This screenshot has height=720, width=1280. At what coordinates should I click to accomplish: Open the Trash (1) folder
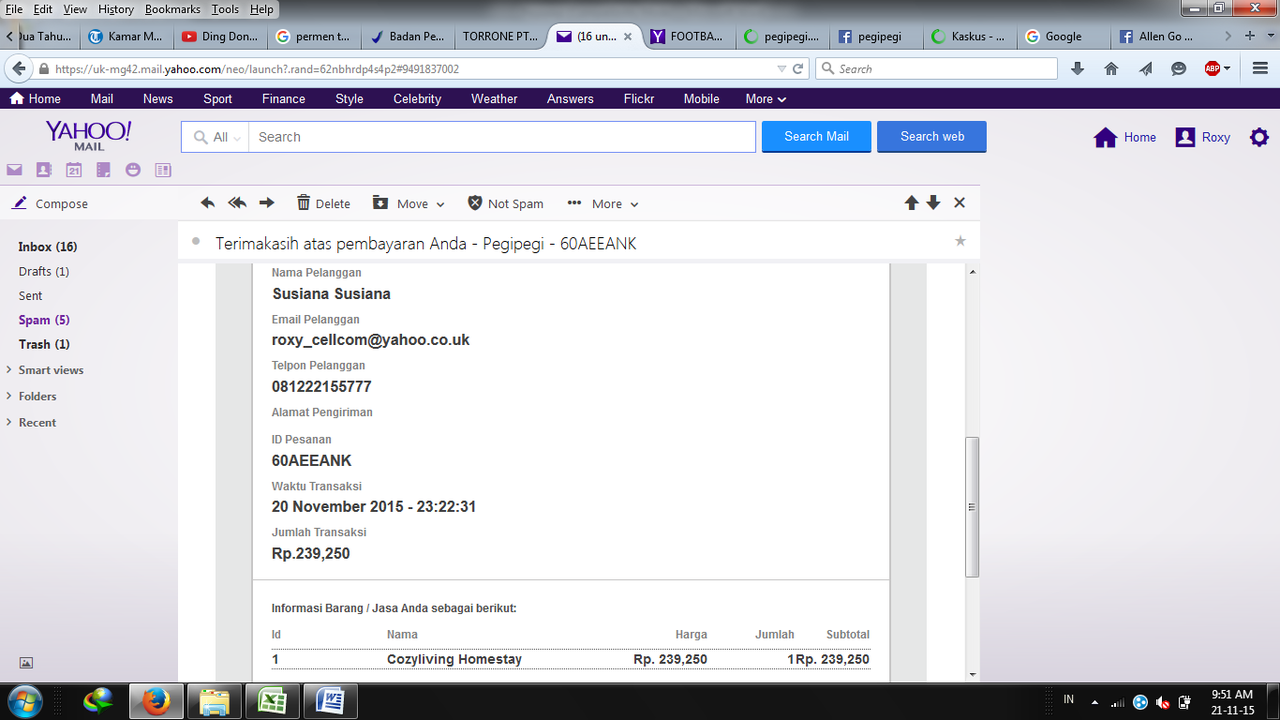pos(44,344)
